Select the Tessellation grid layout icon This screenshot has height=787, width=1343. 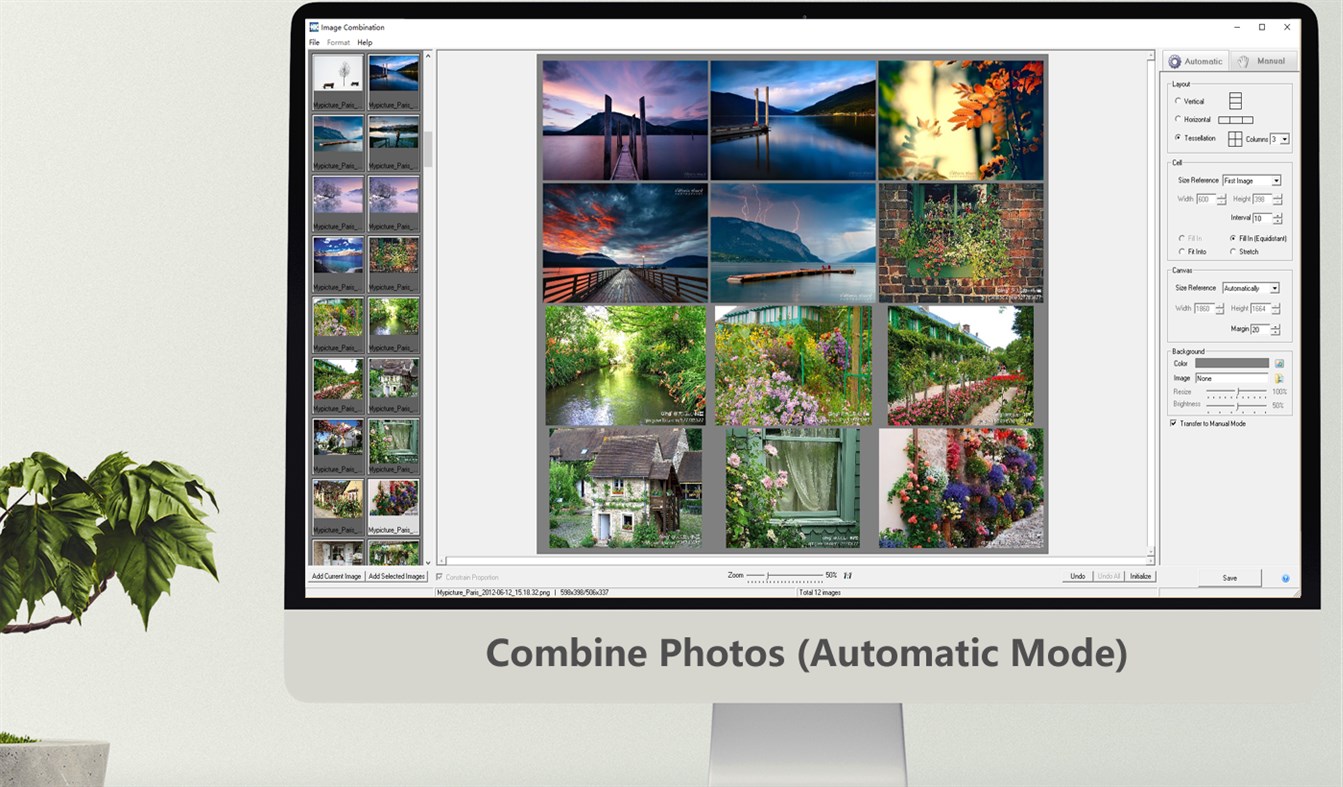tap(1234, 138)
